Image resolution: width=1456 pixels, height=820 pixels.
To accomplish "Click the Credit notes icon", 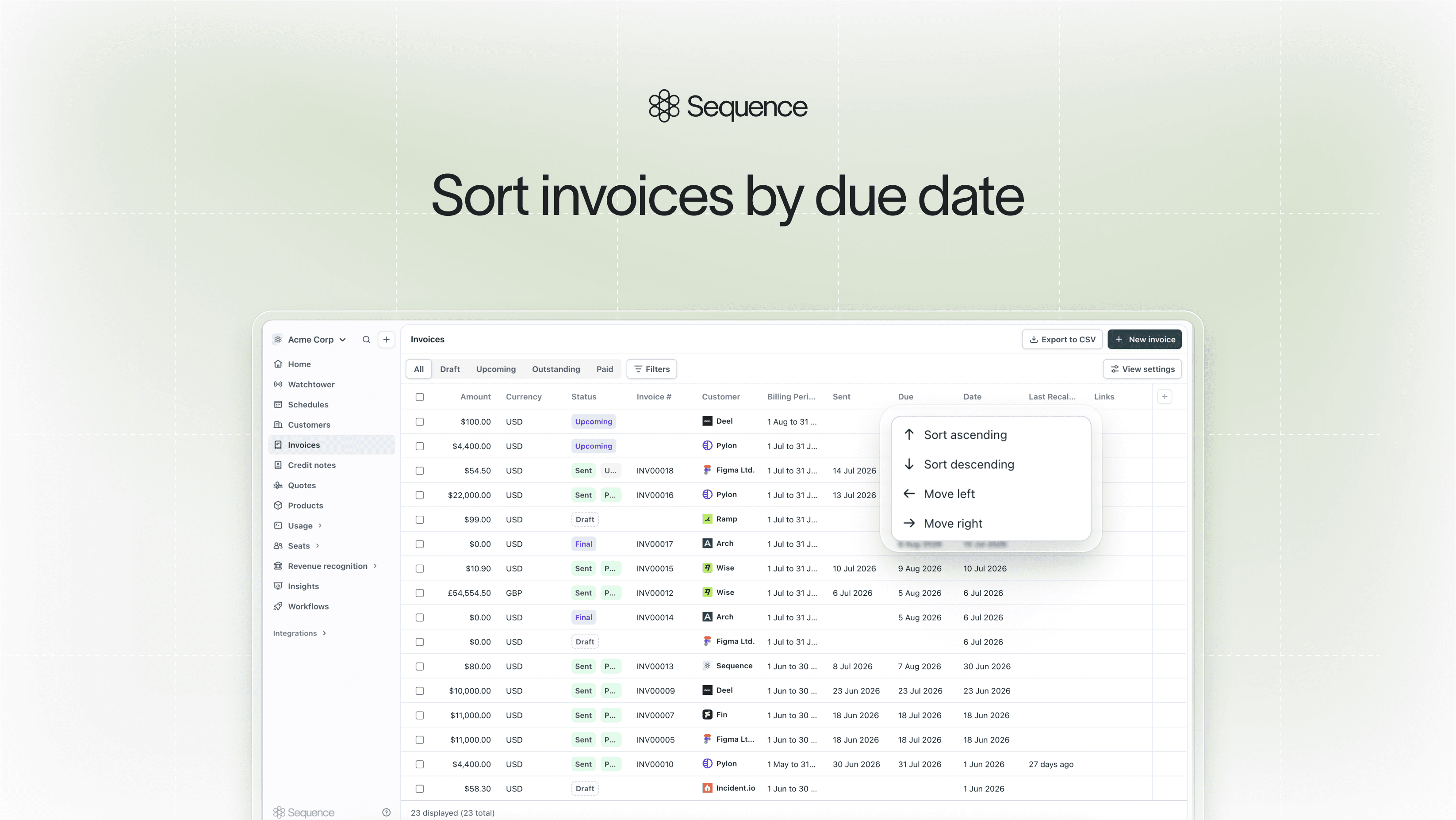I will click(278, 465).
